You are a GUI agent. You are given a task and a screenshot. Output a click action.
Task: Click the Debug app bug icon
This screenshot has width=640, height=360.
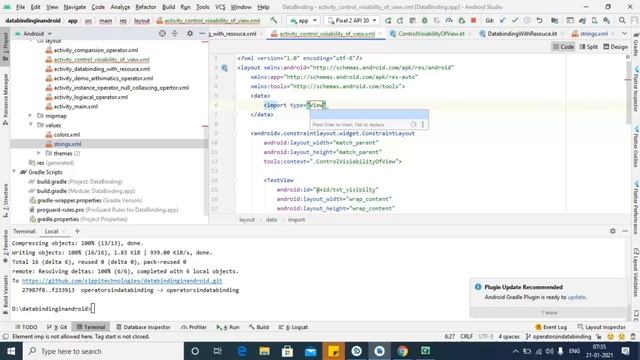coord(424,20)
